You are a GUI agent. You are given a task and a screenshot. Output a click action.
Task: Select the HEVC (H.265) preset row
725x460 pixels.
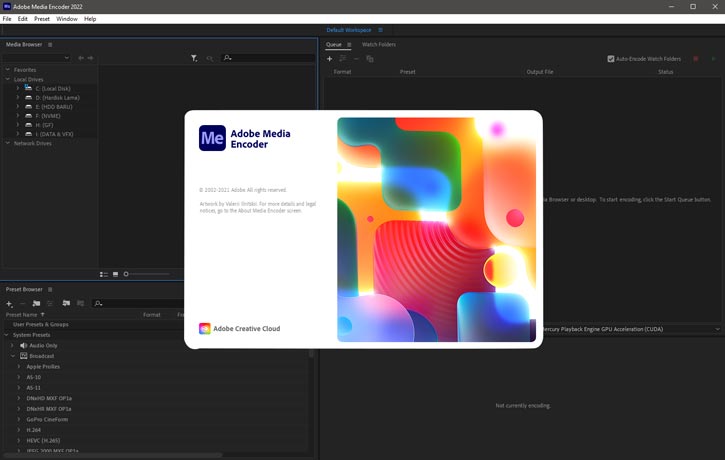pos(43,441)
